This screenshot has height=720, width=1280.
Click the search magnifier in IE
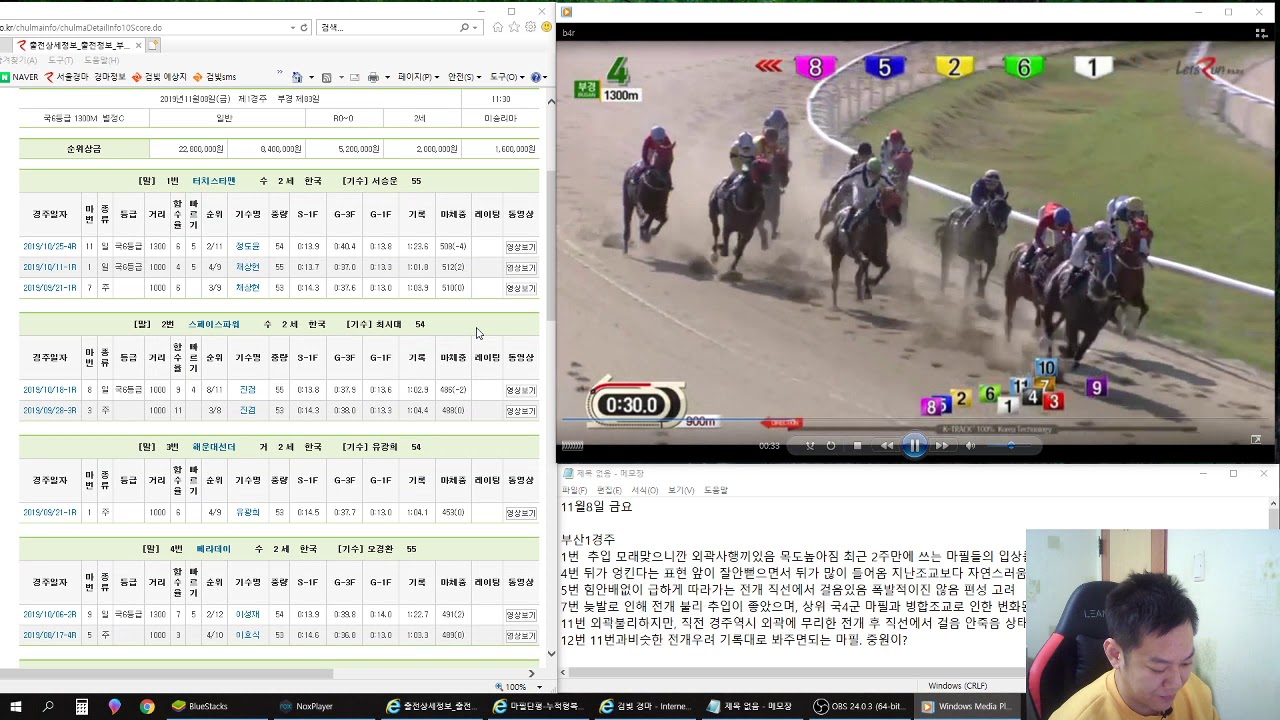coord(465,28)
